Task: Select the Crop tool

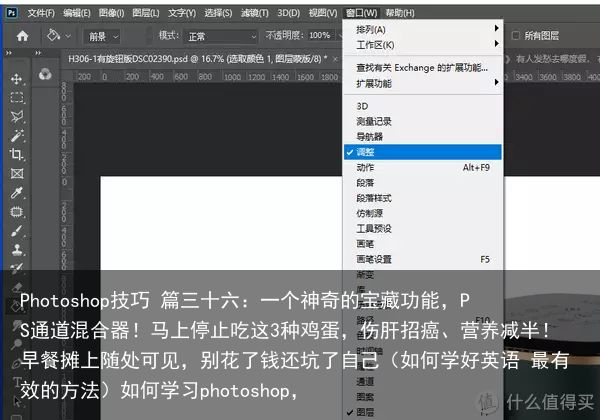Action: coord(17,155)
